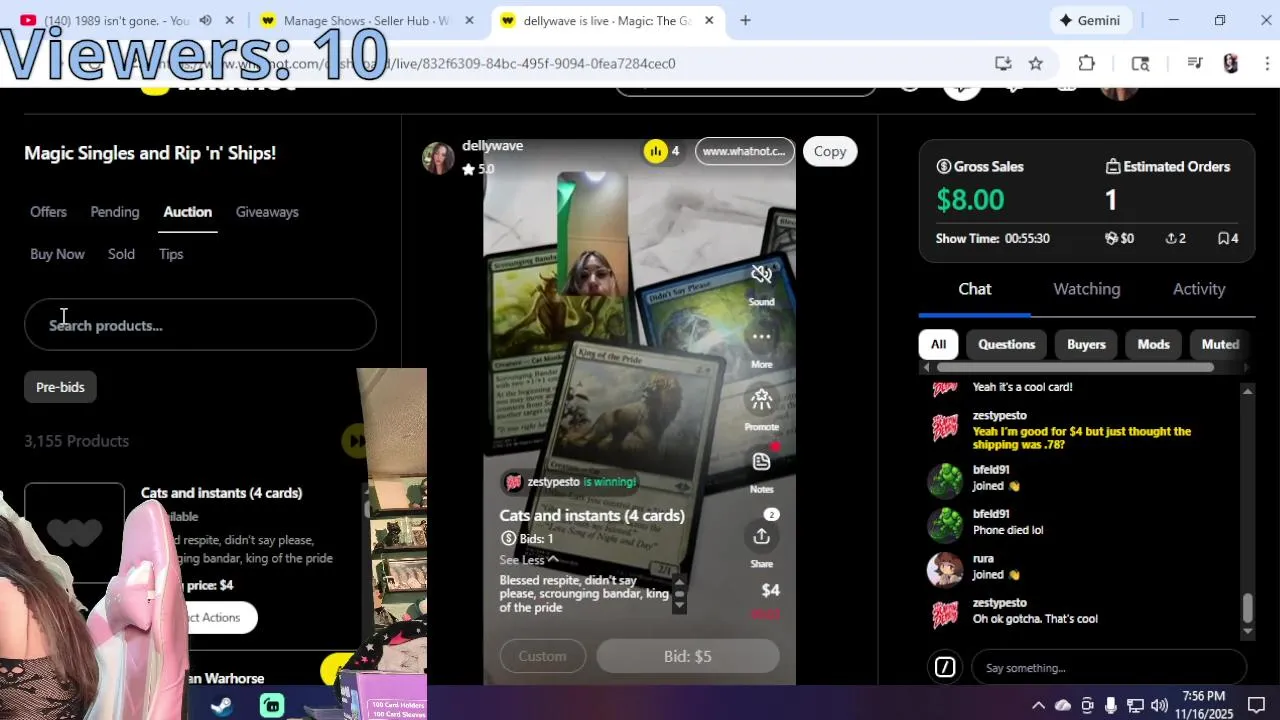Open the Giveaways tab
Image resolution: width=1280 pixels, height=720 pixels.
click(267, 212)
